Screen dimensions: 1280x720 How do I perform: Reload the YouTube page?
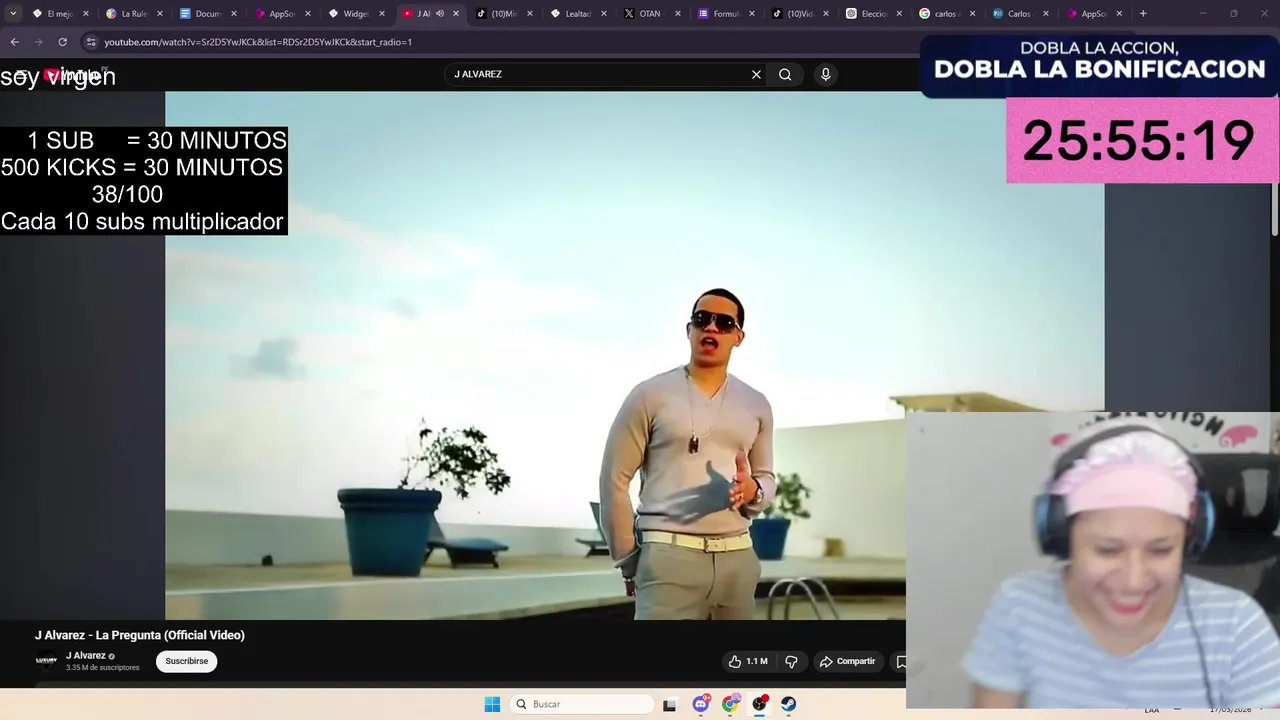click(62, 42)
